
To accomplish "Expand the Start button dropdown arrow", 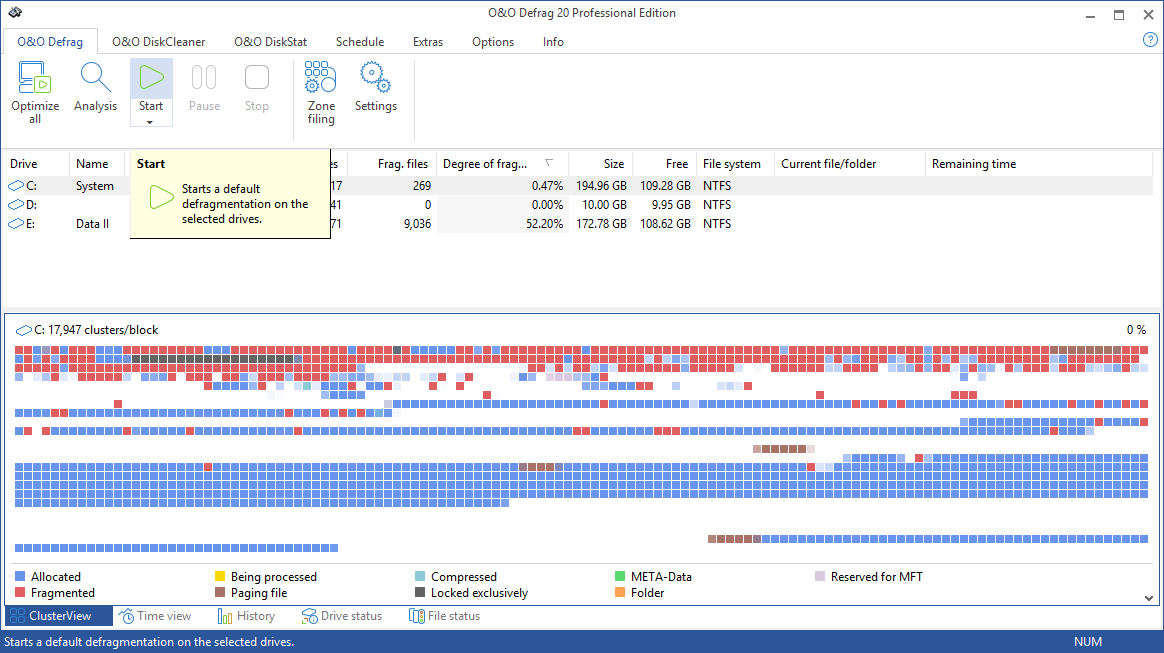I will (150, 122).
